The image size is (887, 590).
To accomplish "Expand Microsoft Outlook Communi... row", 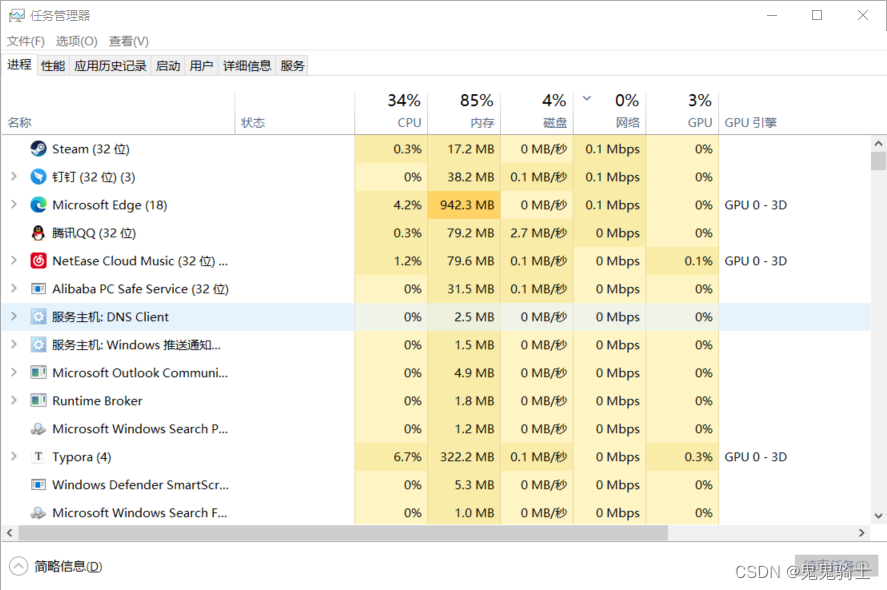I will [x=14, y=372].
